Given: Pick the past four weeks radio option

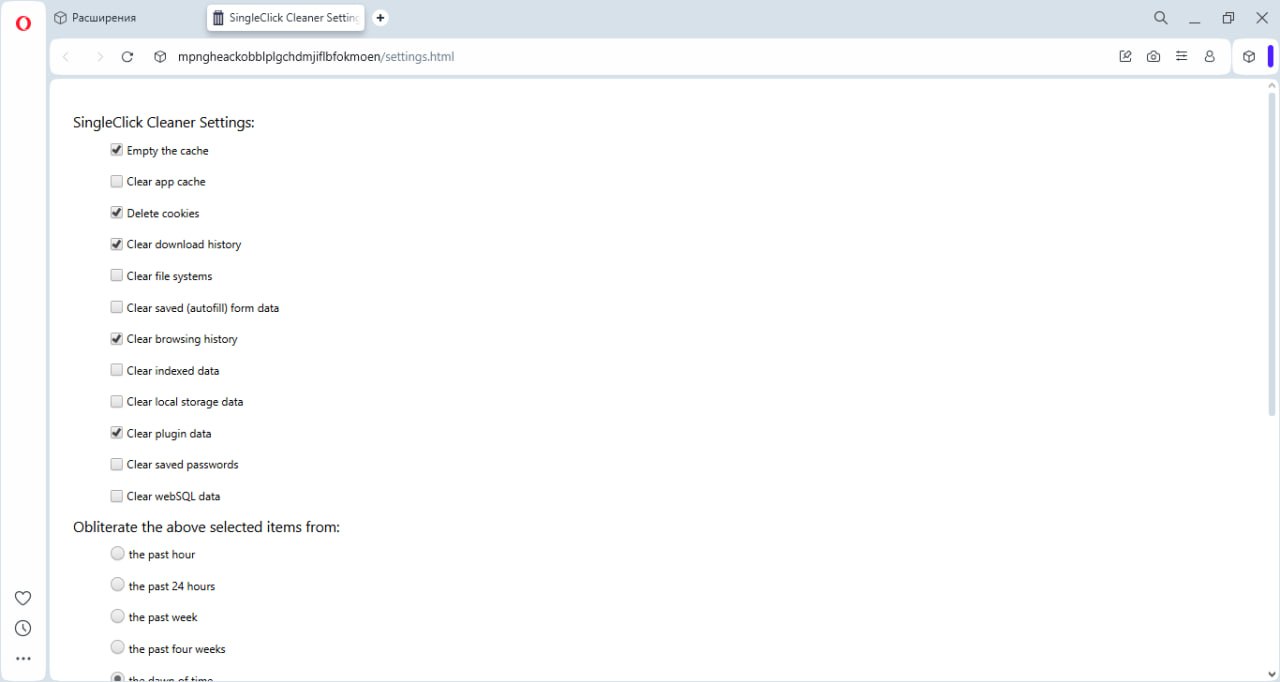Looking at the screenshot, I should 118,648.
